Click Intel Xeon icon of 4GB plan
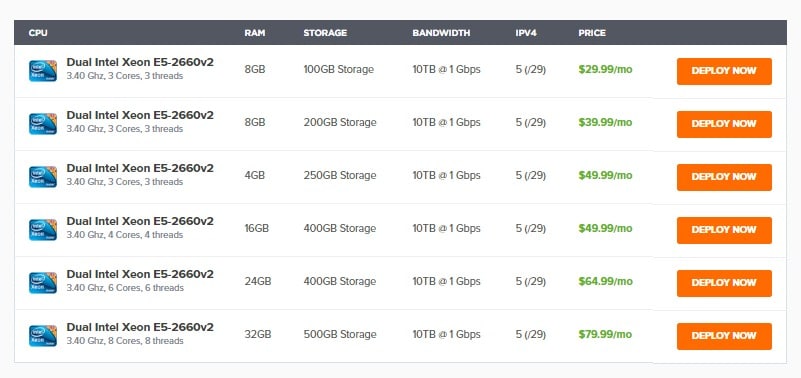Viewport: 801px width, 378px height. pos(43,177)
